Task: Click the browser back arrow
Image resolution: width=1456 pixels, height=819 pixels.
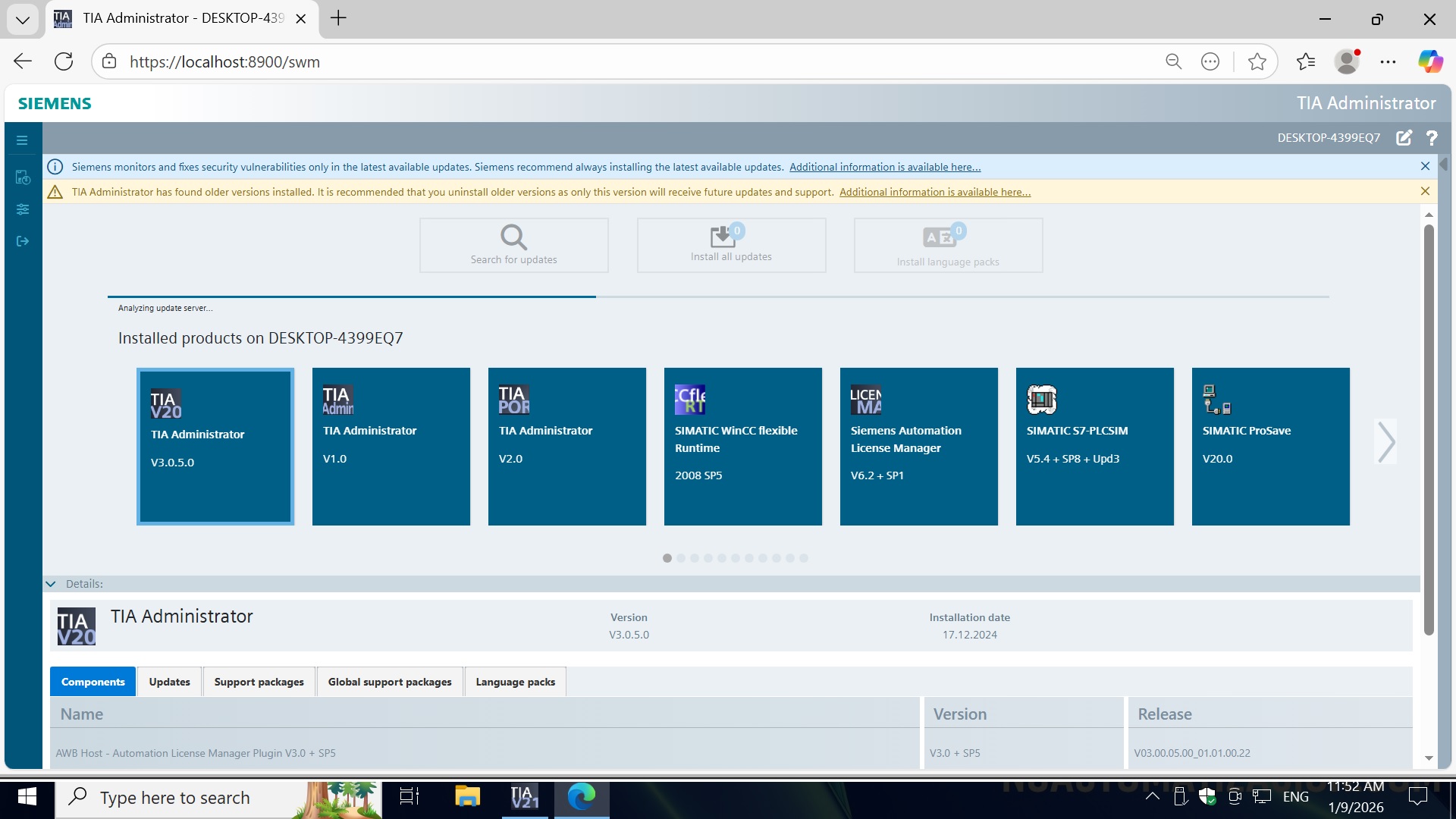Action: 23,61
